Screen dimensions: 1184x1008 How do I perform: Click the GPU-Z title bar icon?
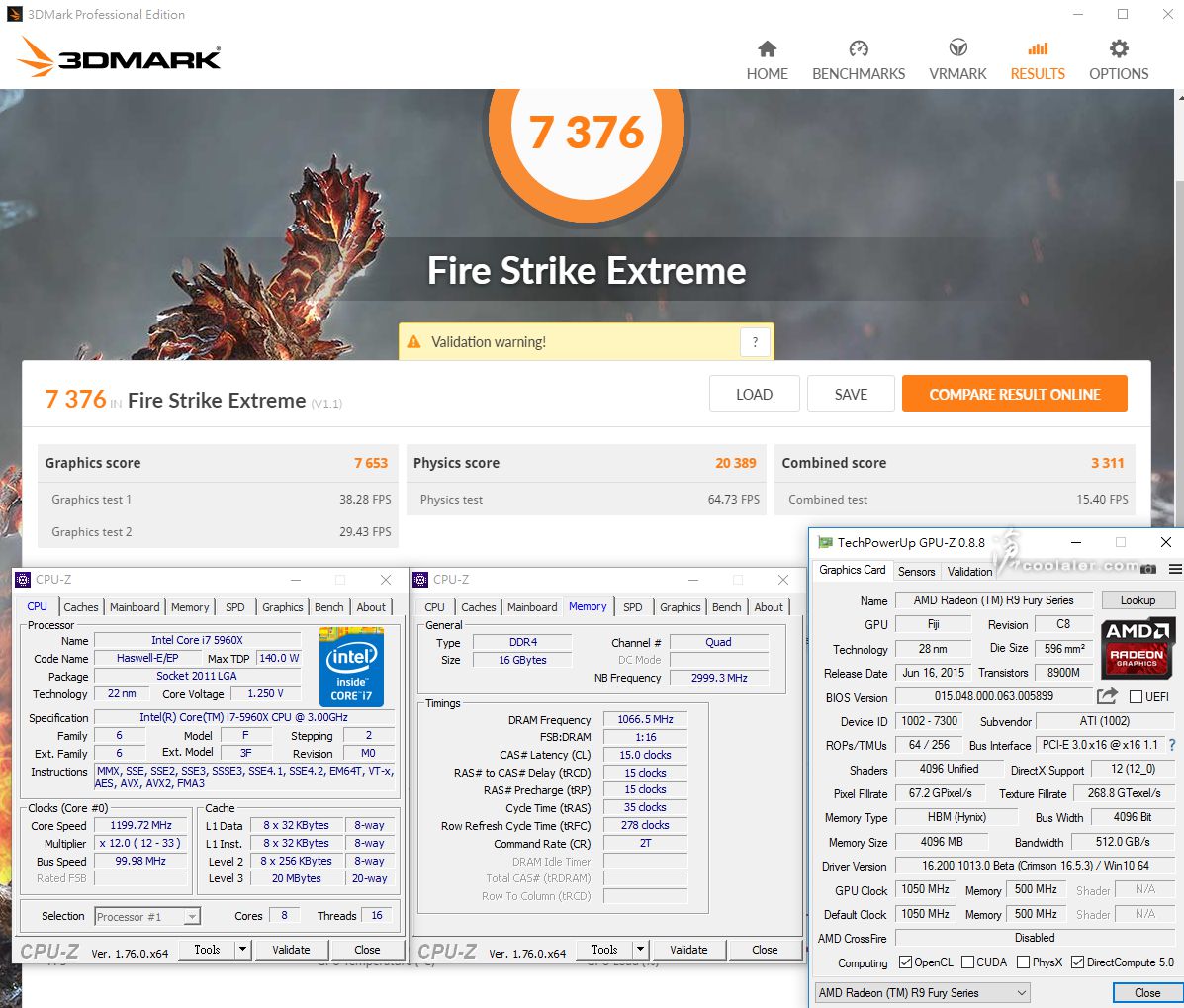click(825, 542)
